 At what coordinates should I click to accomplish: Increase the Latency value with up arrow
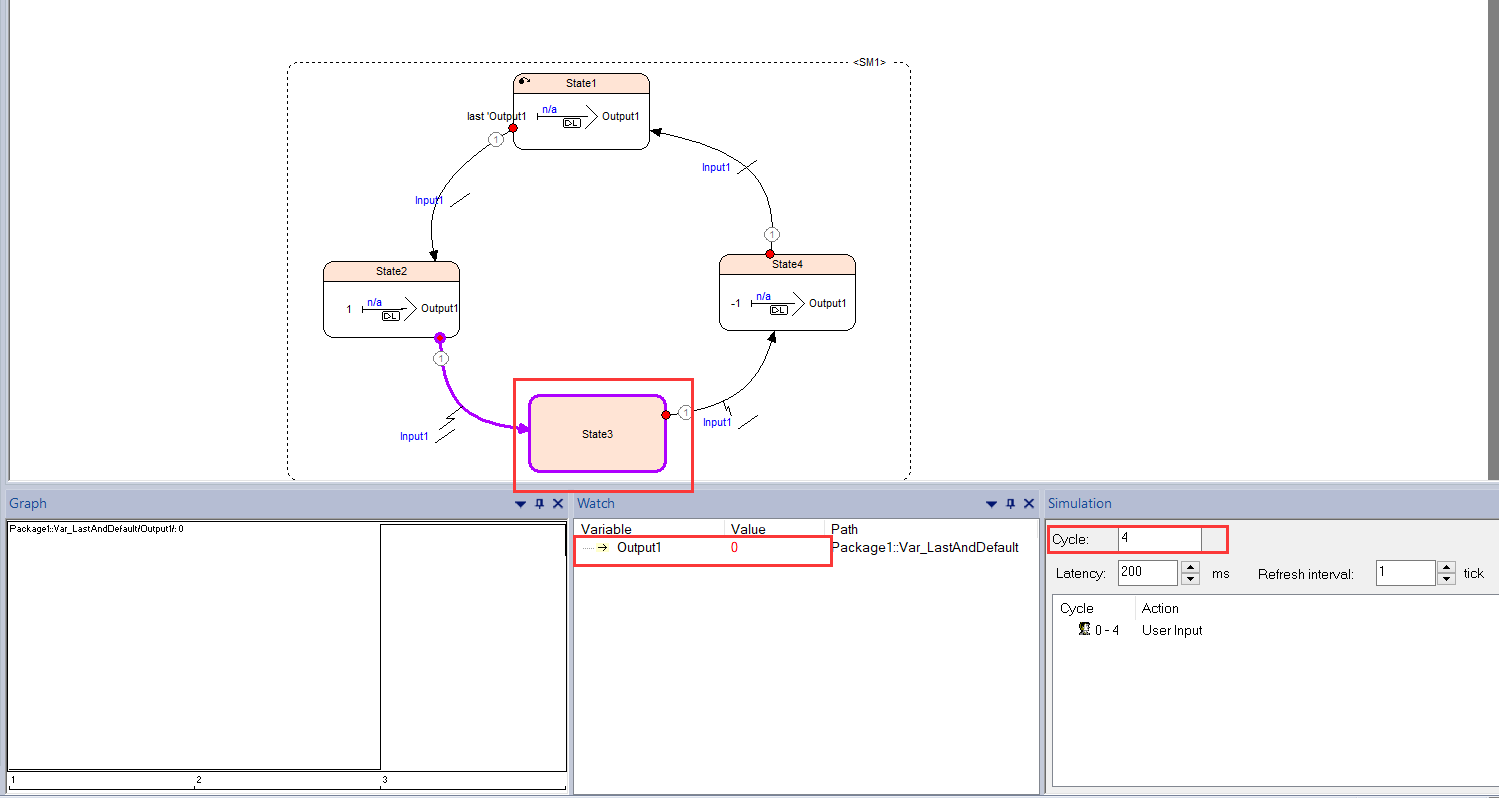[1190, 567]
